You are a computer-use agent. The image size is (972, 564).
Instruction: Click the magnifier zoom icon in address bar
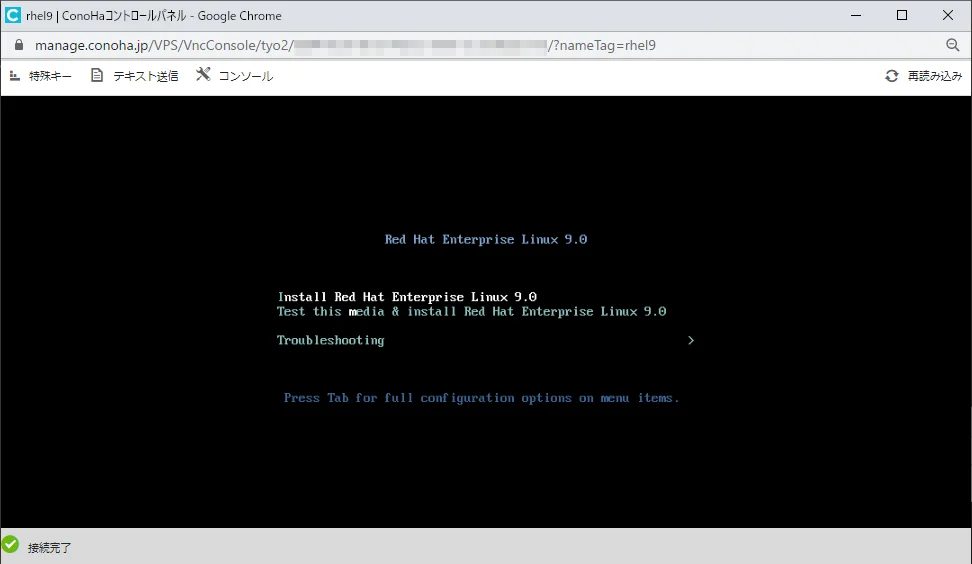click(x=952, y=45)
